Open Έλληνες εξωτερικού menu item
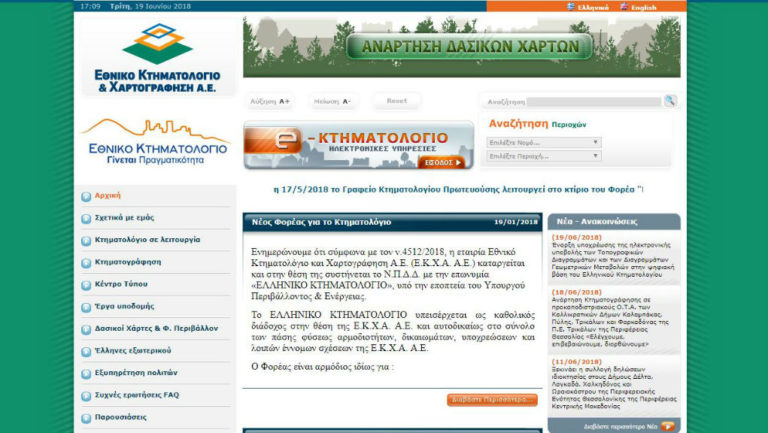Screen dimensions: 768x433 (133, 351)
